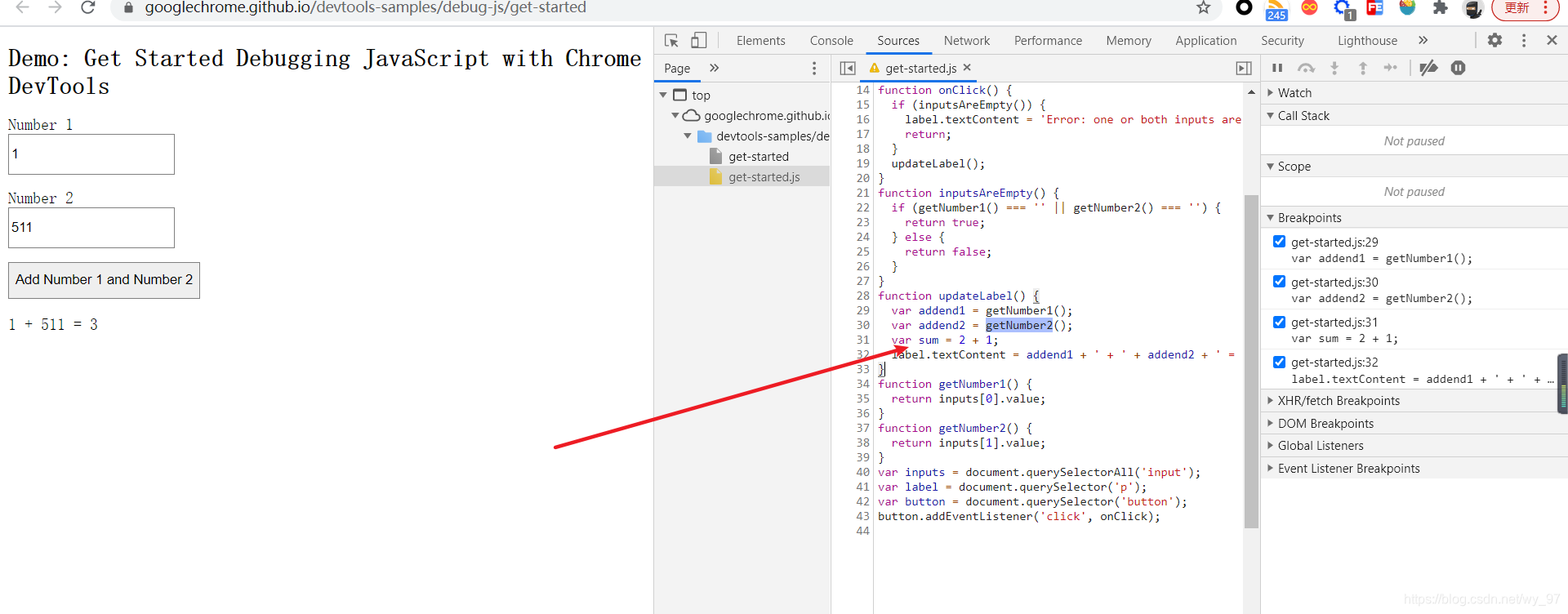The height and width of the screenshot is (614, 1568).
Task: Uncheck breakpoint get-started.js:32
Action: (1279, 362)
